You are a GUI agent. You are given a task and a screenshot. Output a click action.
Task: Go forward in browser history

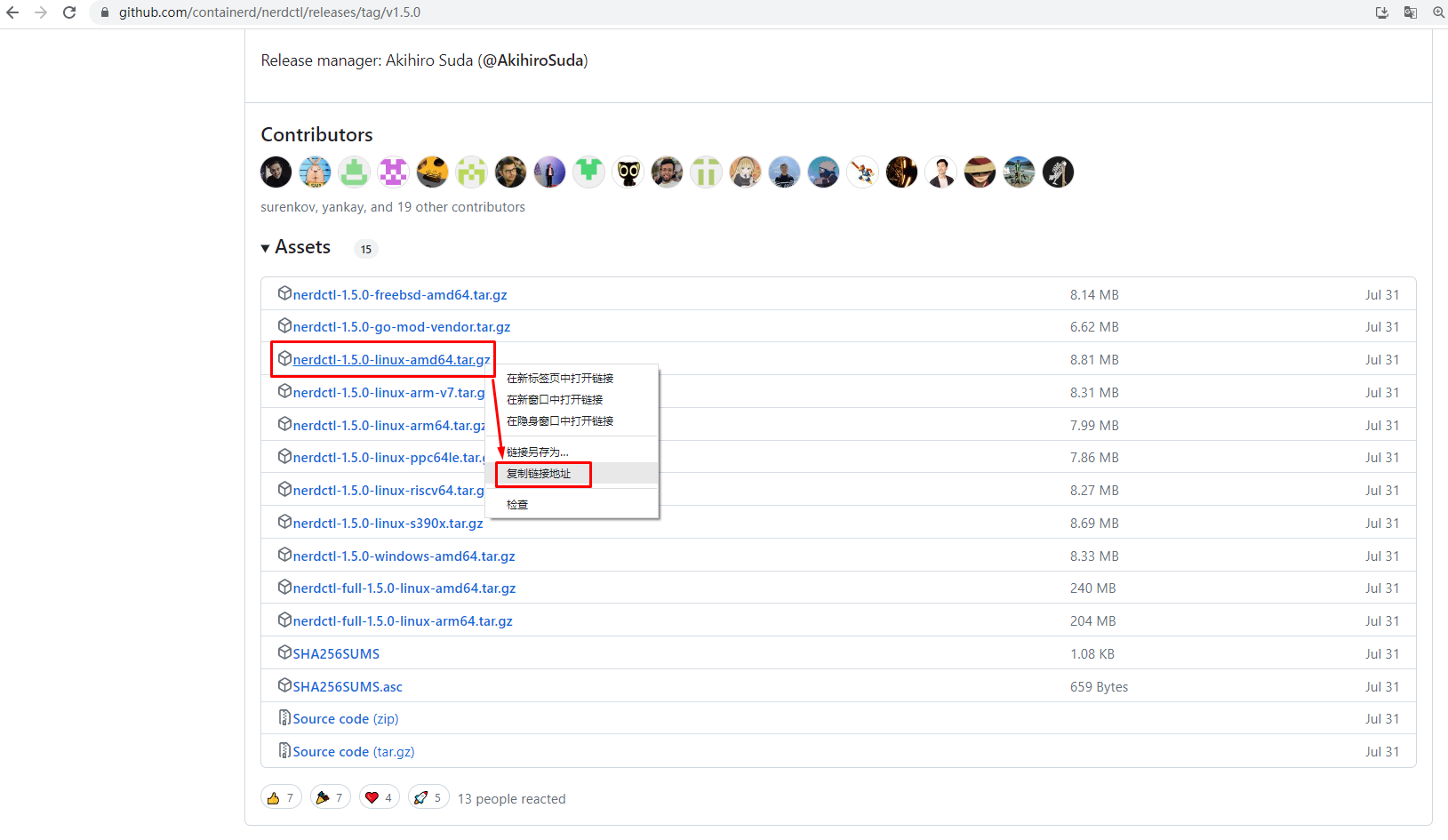click(x=41, y=12)
